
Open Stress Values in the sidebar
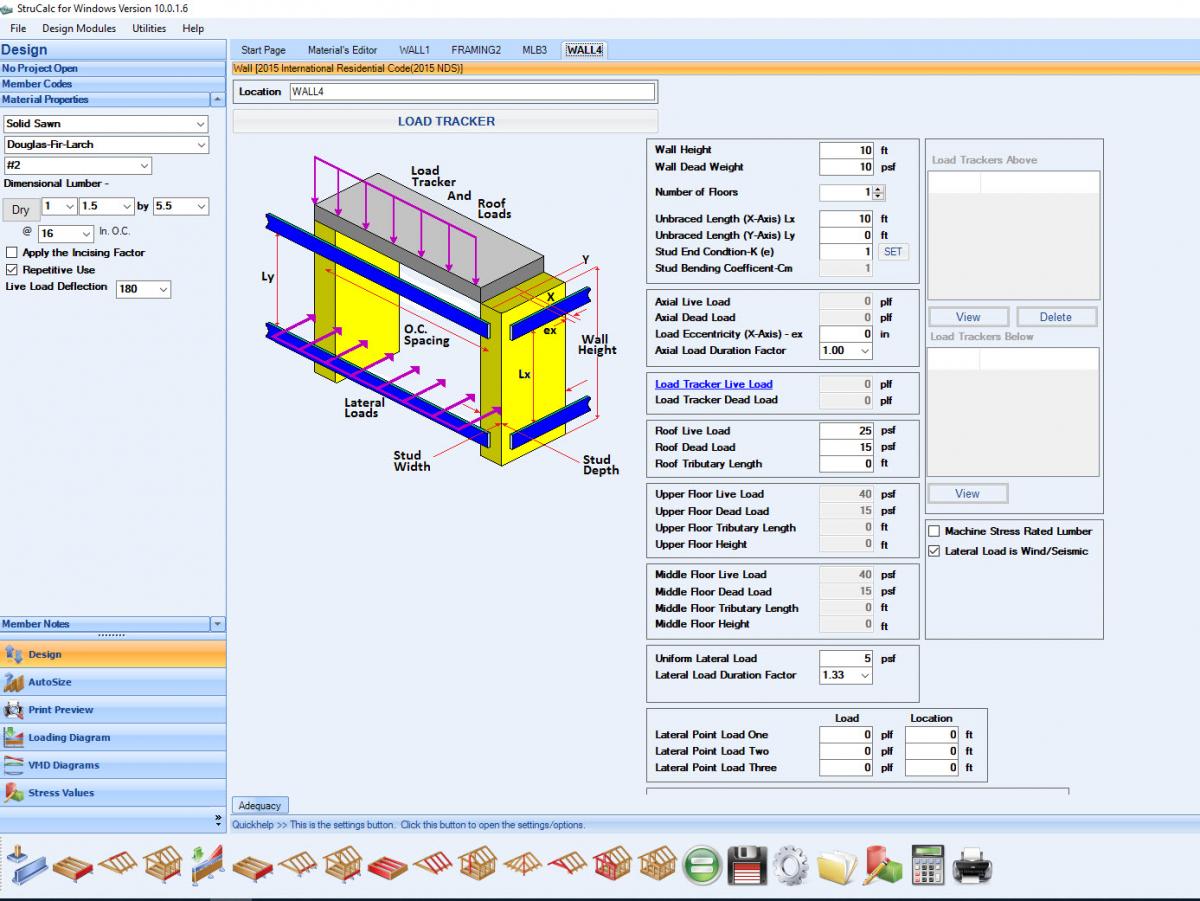[x=112, y=793]
